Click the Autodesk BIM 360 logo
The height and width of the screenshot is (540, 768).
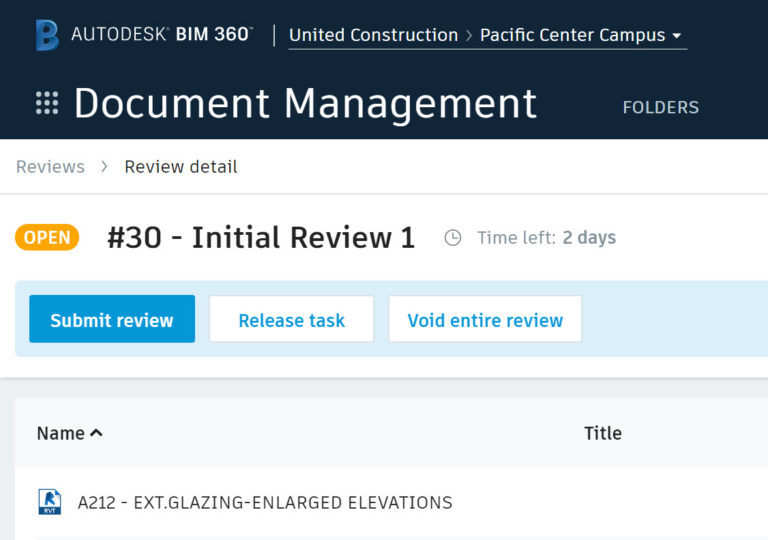[144, 35]
